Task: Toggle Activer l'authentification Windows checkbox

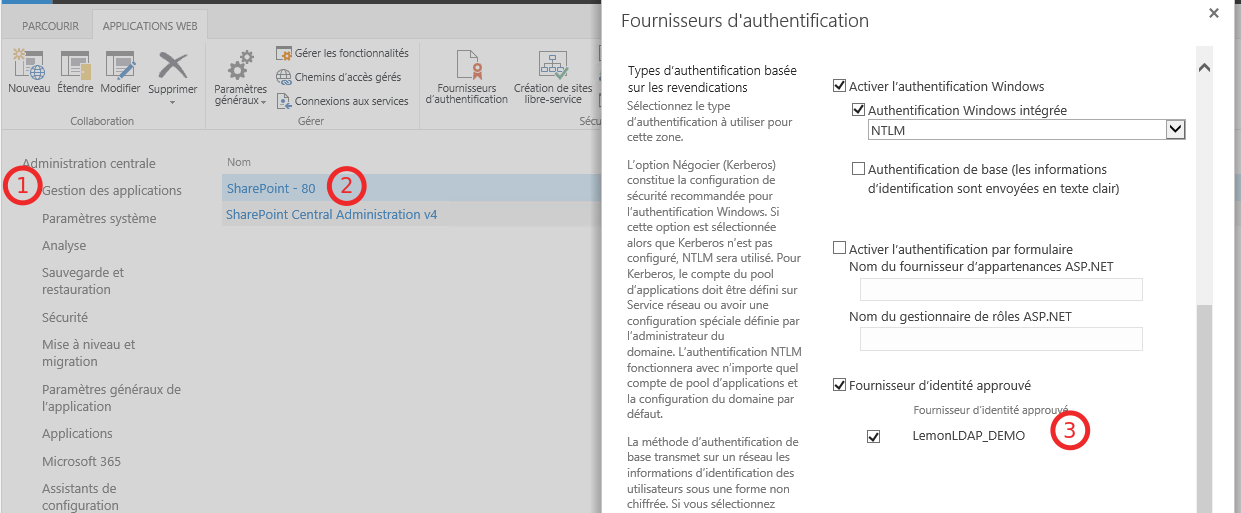Action: 839,87
